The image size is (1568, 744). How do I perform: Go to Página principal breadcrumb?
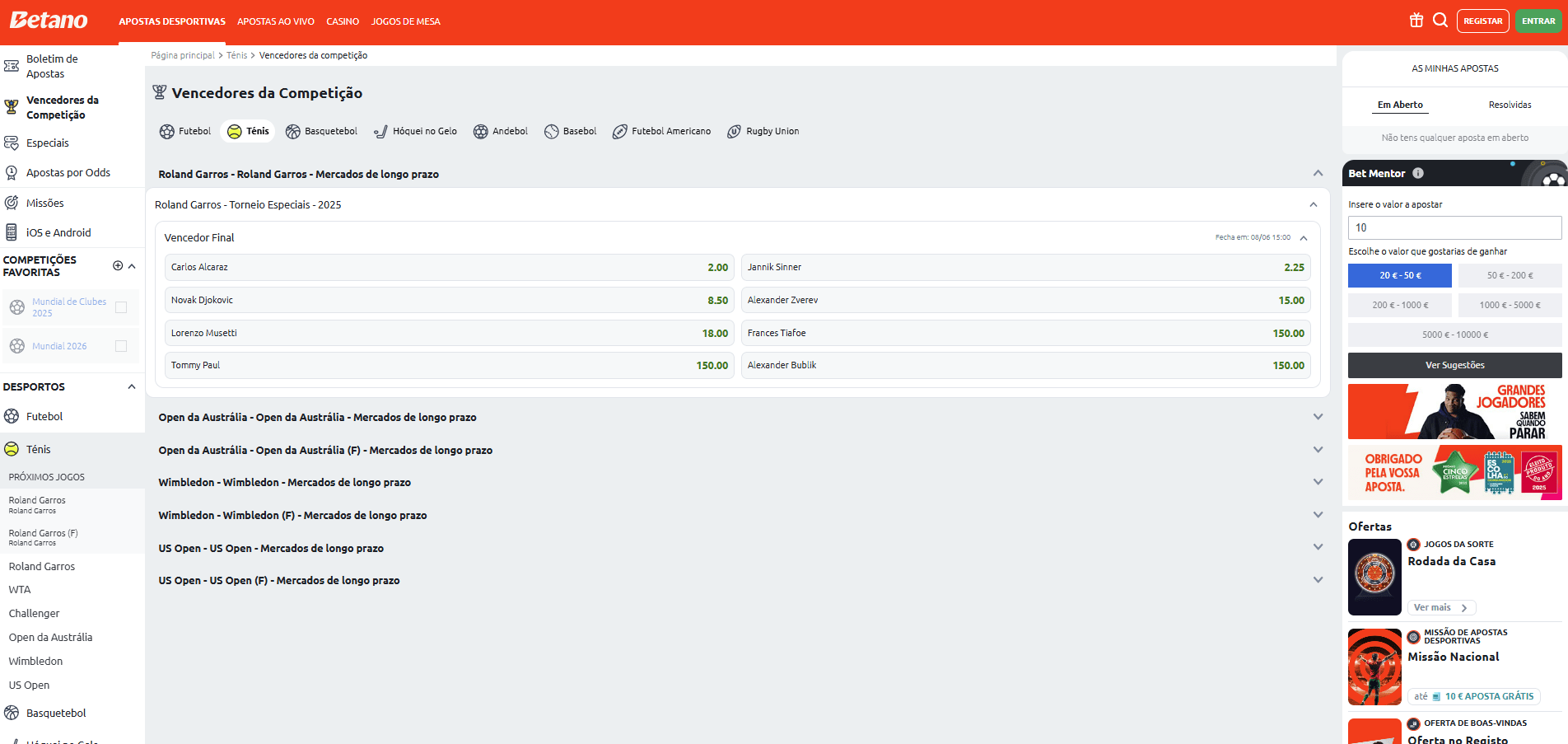[183, 55]
